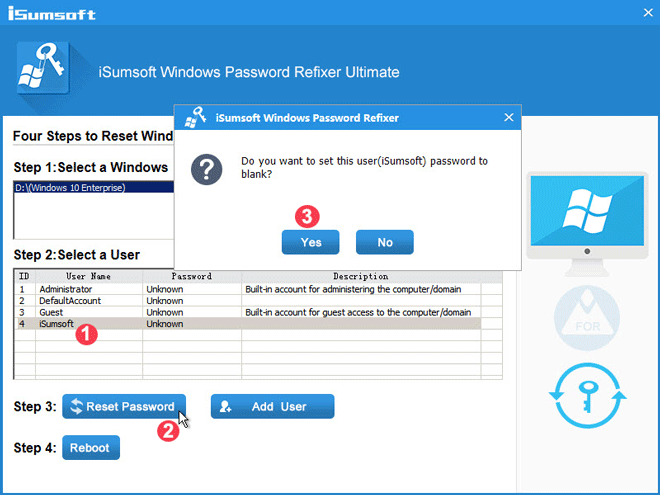
Task: Click Administrator account description text
Action: 353,289
